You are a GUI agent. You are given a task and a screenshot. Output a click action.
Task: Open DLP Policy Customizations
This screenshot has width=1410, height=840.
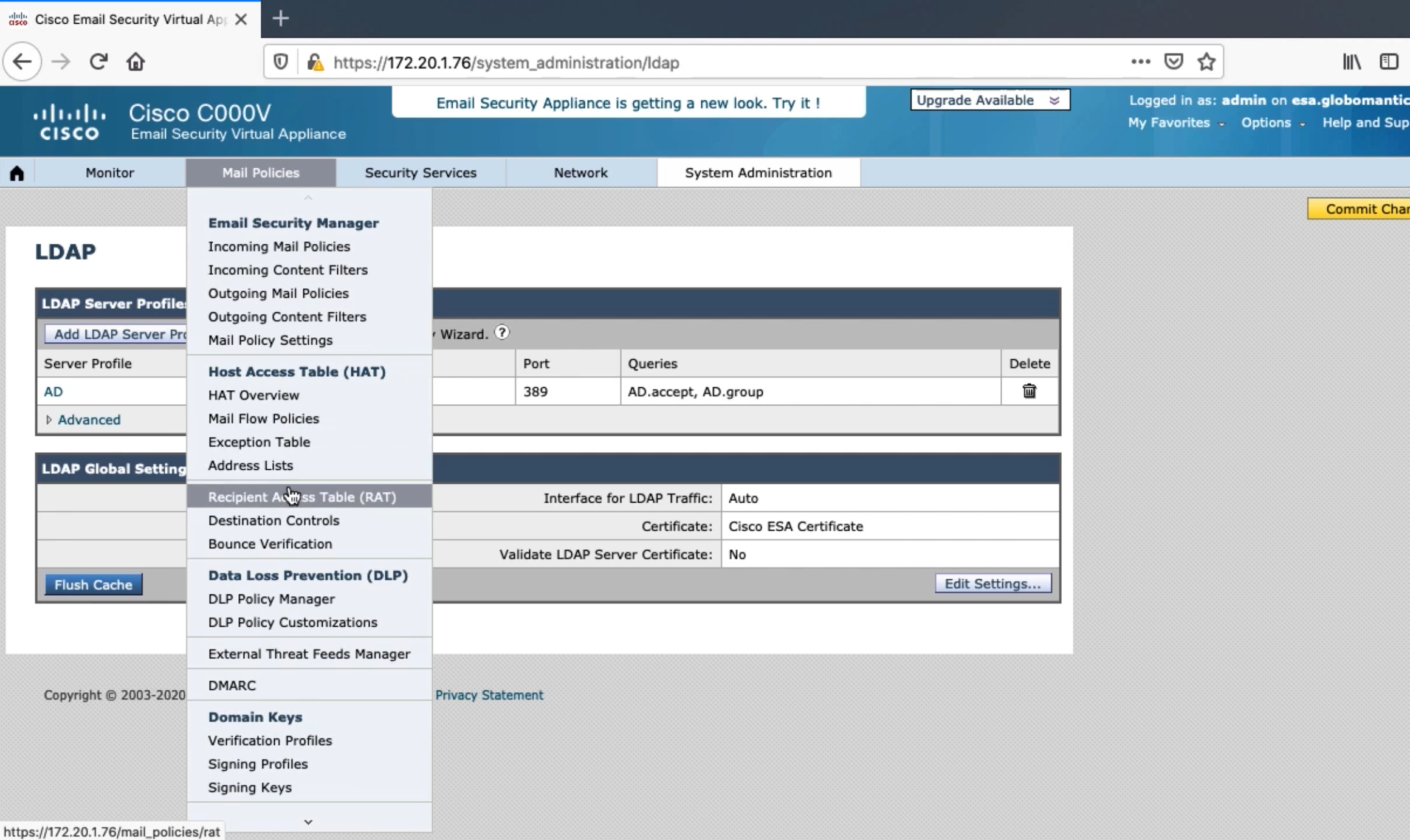pyautogui.click(x=292, y=622)
